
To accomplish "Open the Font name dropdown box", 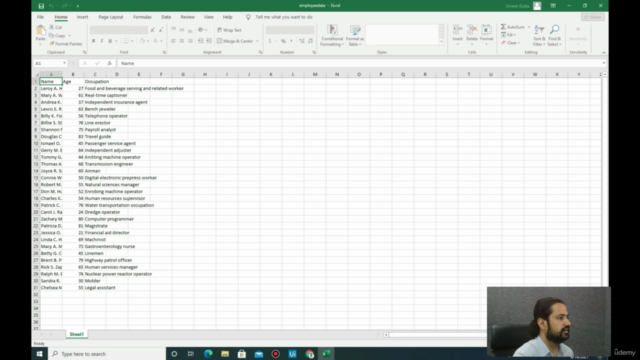I will [111, 30].
